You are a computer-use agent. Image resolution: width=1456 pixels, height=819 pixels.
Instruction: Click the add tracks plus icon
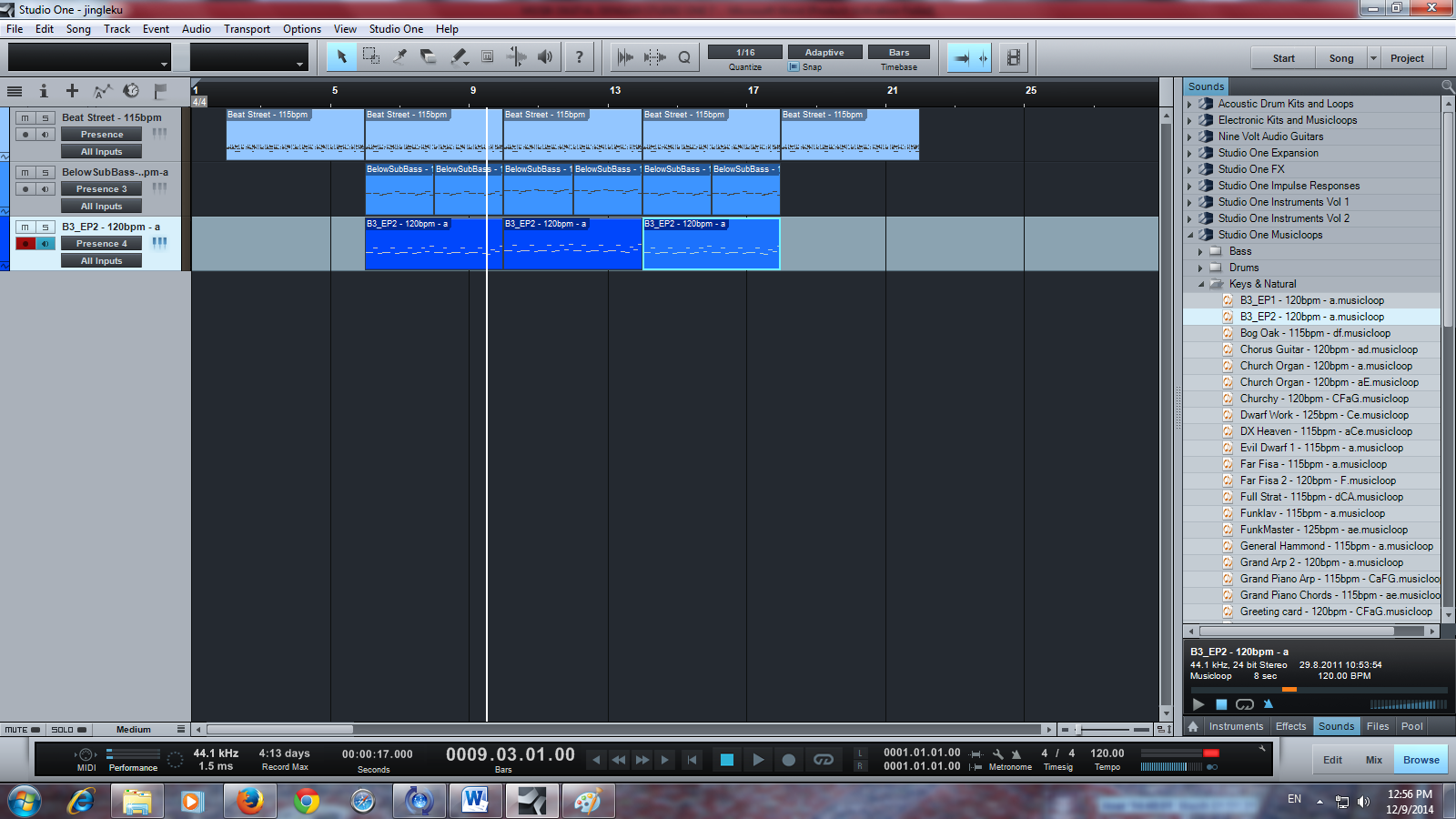pyautogui.click(x=72, y=91)
